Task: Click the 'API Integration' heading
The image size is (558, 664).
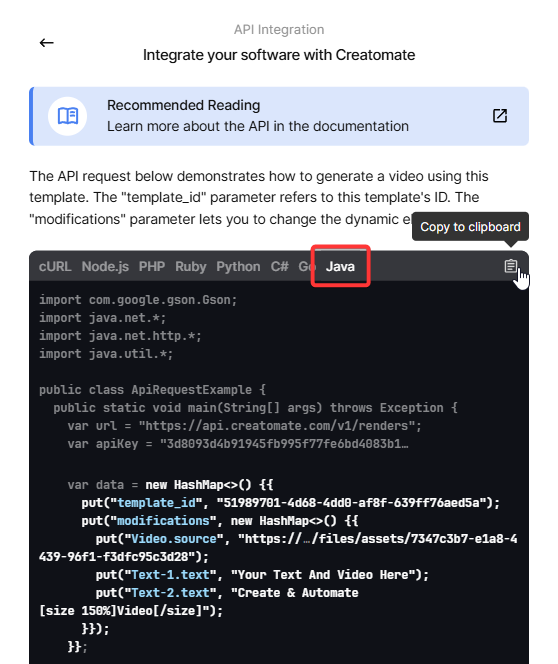Action: coord(279,30)
